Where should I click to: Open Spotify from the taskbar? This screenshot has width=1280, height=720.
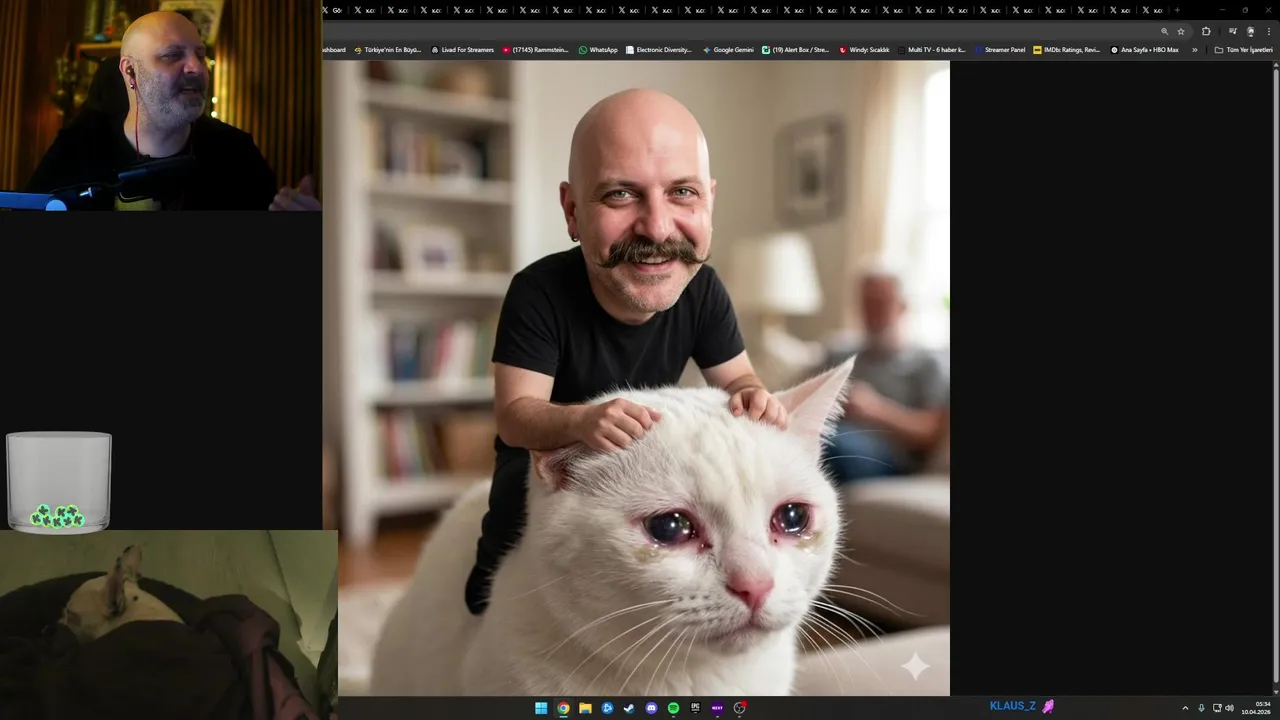coord(673,708)
